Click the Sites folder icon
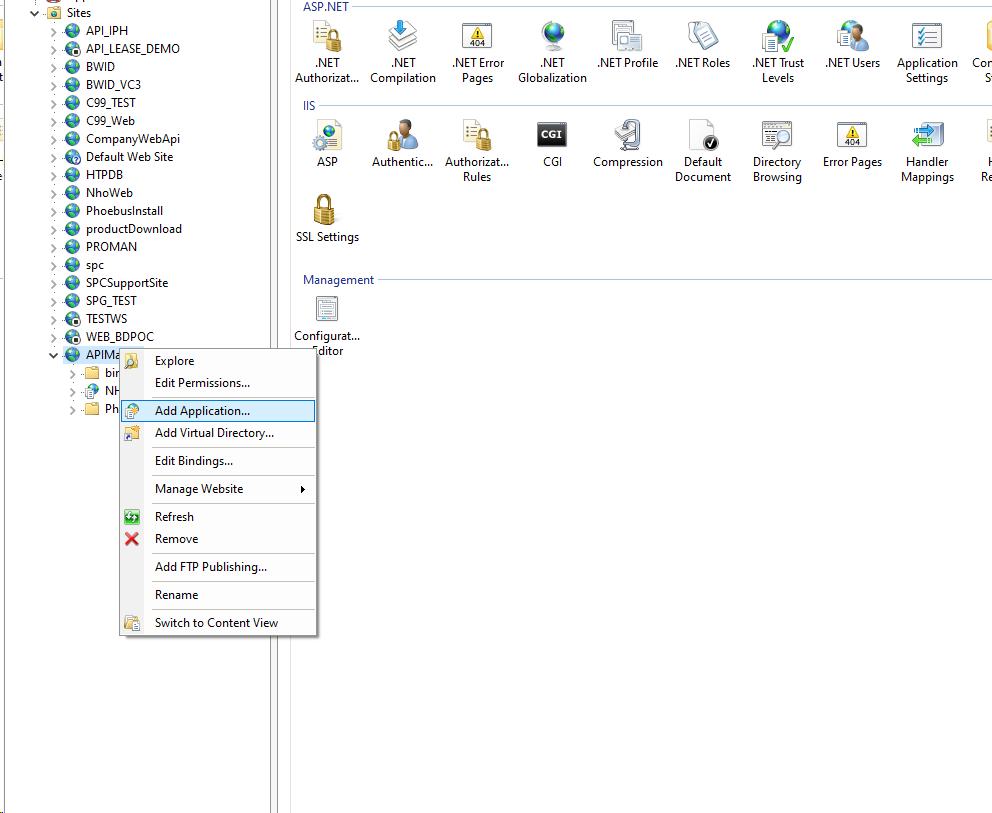Viewport: 992px width, 813px height. tap(55, 13)
